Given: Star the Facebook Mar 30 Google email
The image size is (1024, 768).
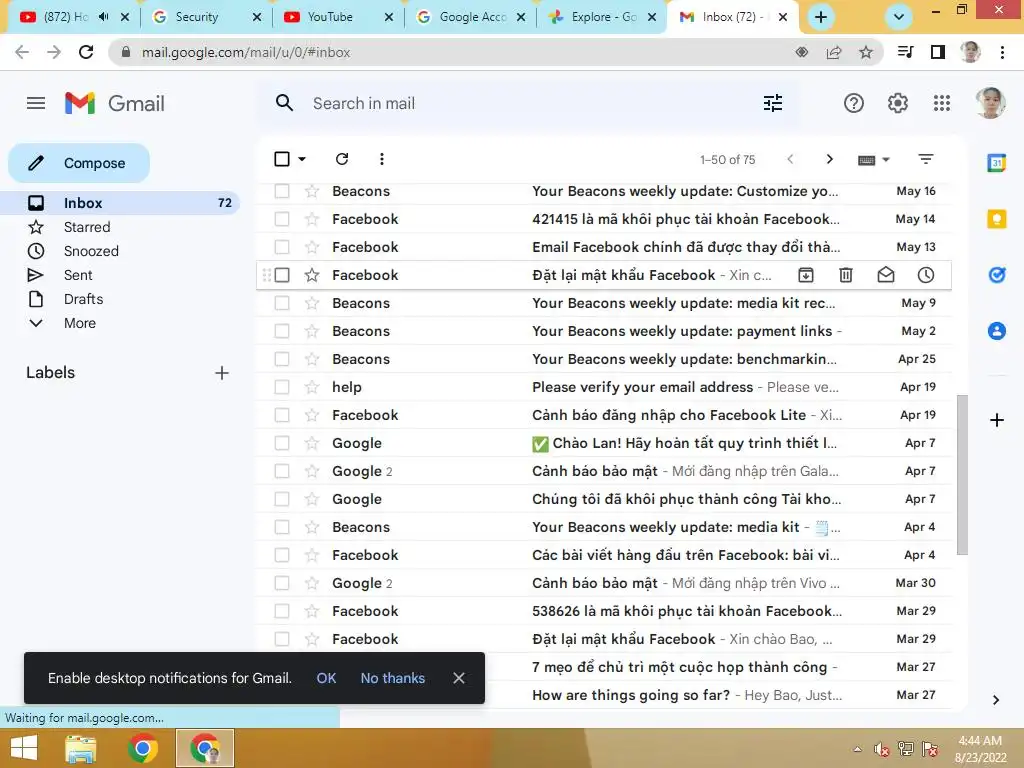Looking at the screenshot, I should 312,583.
